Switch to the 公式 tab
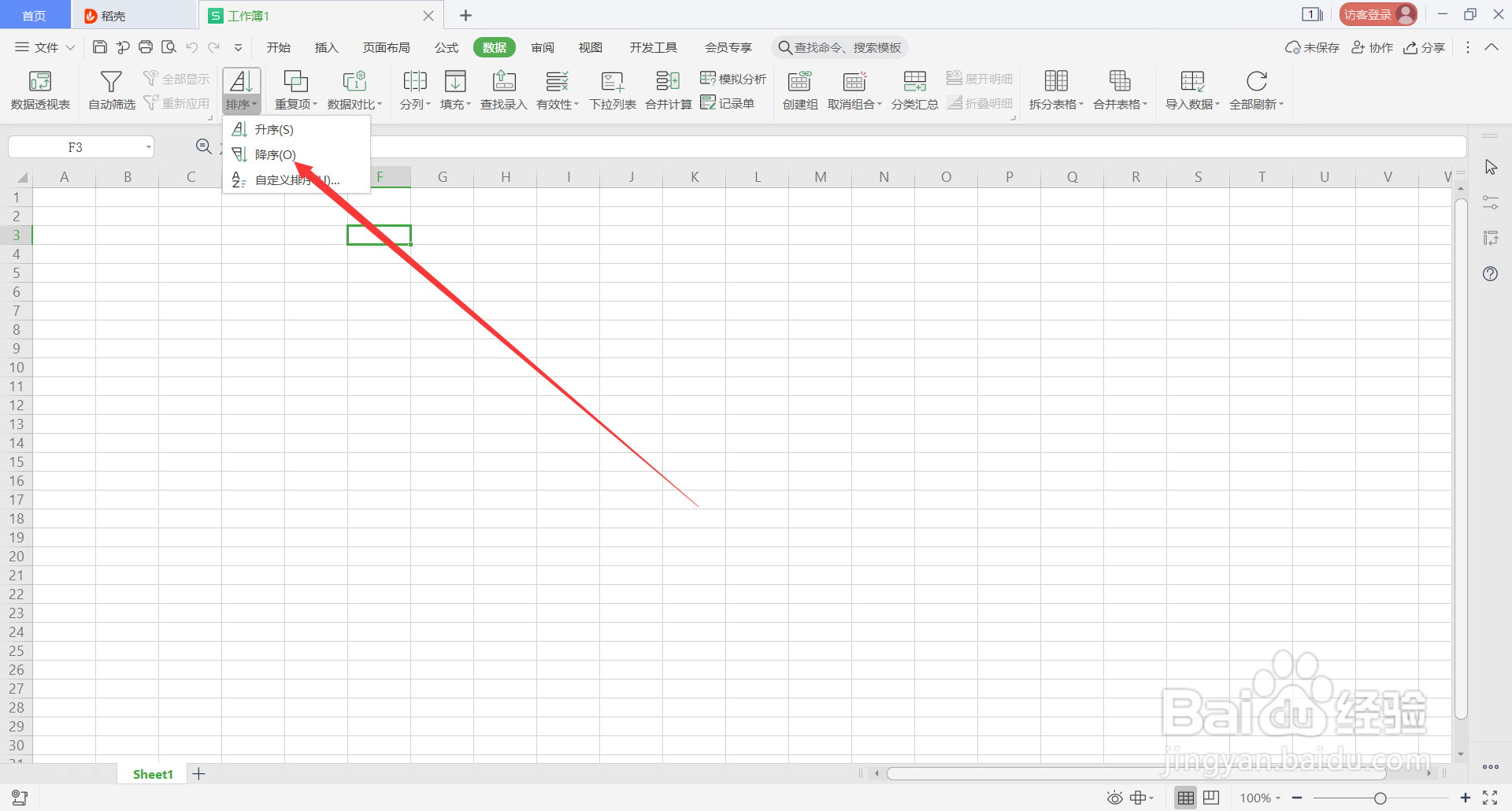Viewport: 1512px width, 811px height. (447, 47)
